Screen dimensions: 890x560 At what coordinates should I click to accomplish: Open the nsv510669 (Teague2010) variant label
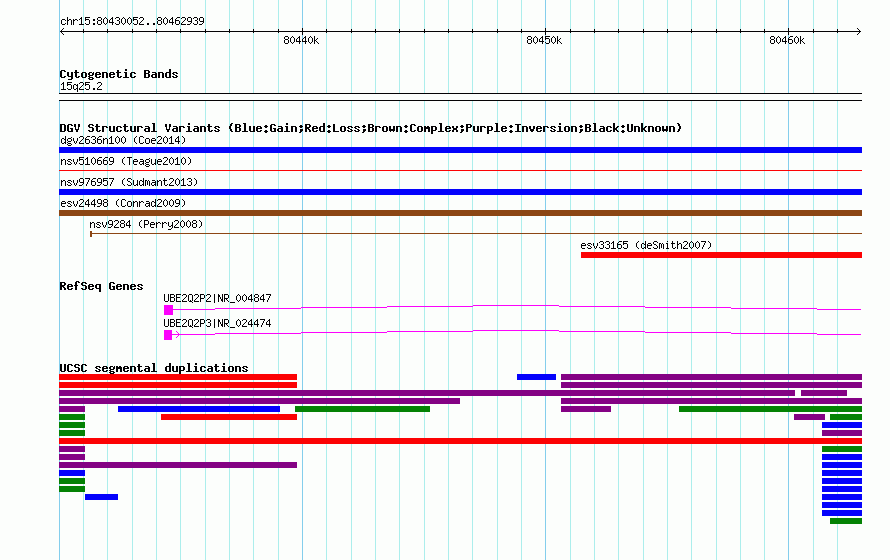coord(126,161)
